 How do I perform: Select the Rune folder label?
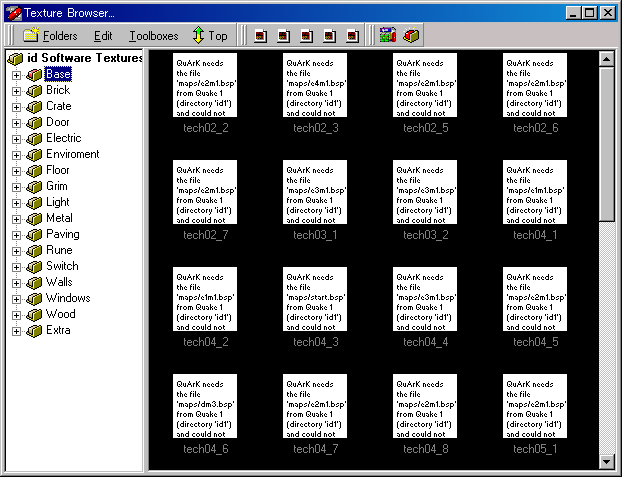pos(59,250)
